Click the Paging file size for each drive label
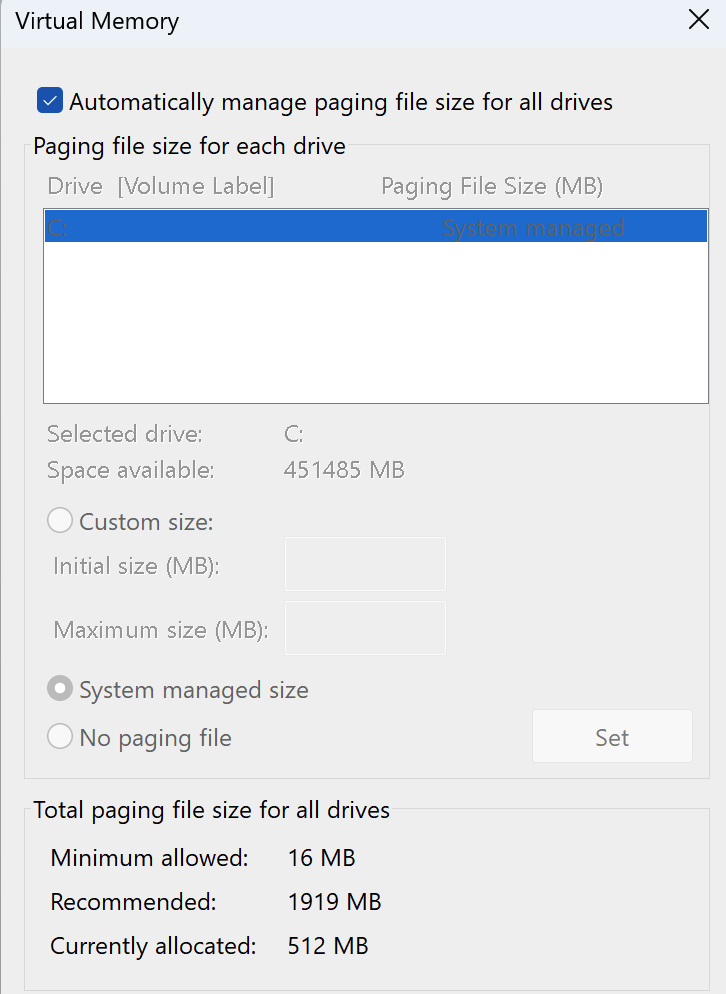Image resolution: width=726 pixels, height=994 pixels. click(189, 146)
